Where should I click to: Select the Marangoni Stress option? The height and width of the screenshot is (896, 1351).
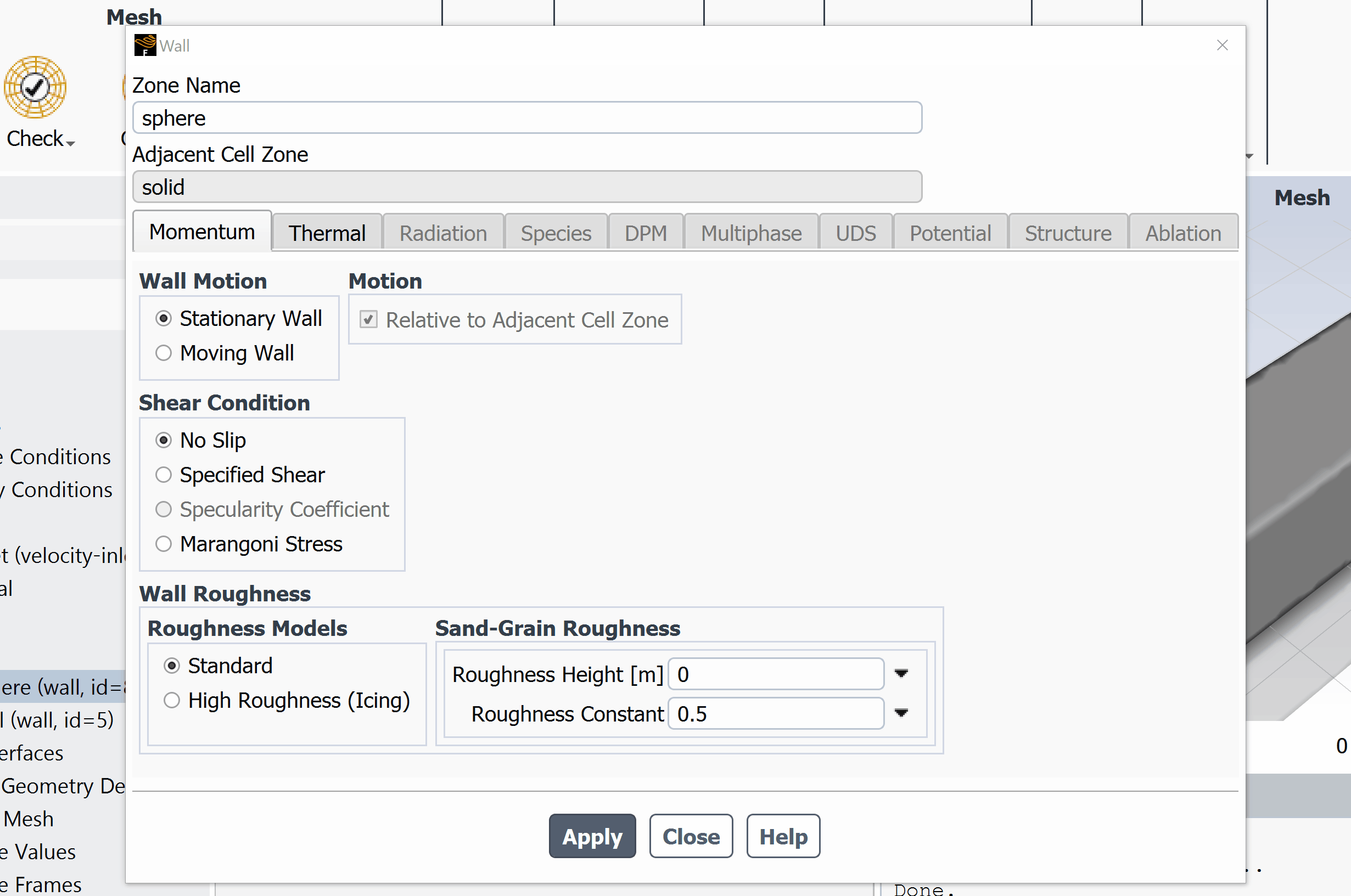tap(164, 544)
